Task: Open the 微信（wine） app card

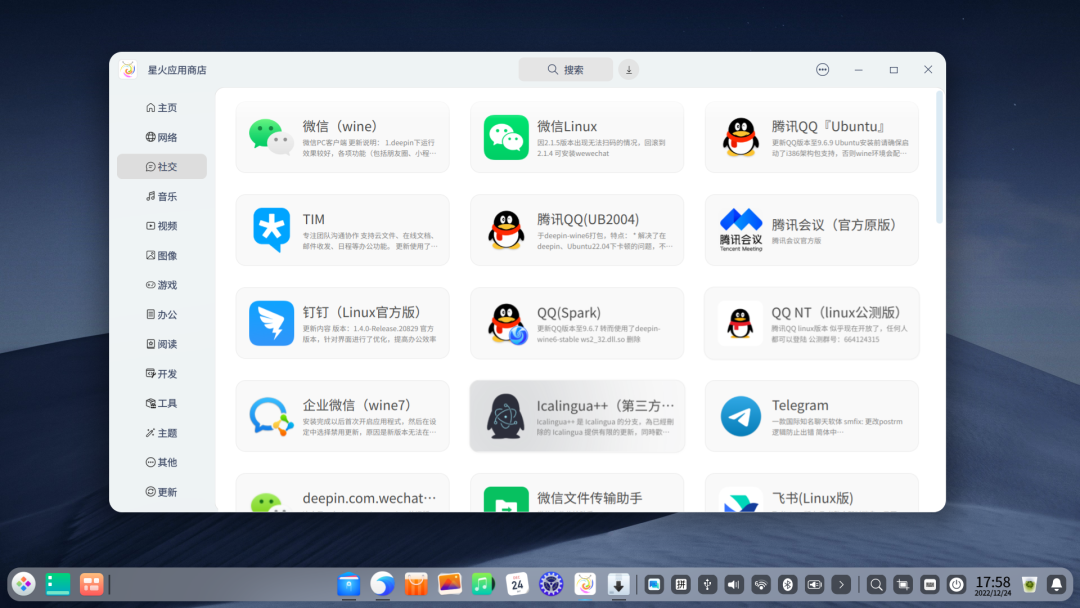Action: [342, 138]
